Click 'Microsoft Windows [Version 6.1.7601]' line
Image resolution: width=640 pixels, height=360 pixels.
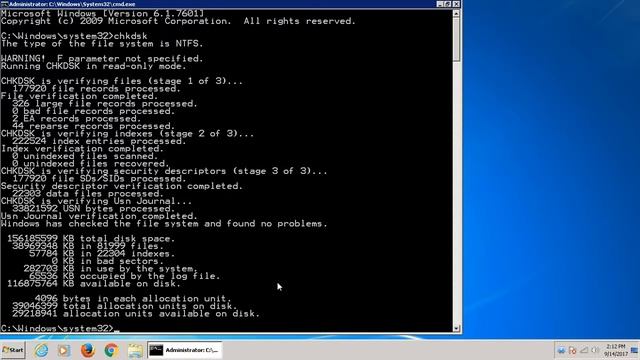[102, 13]
